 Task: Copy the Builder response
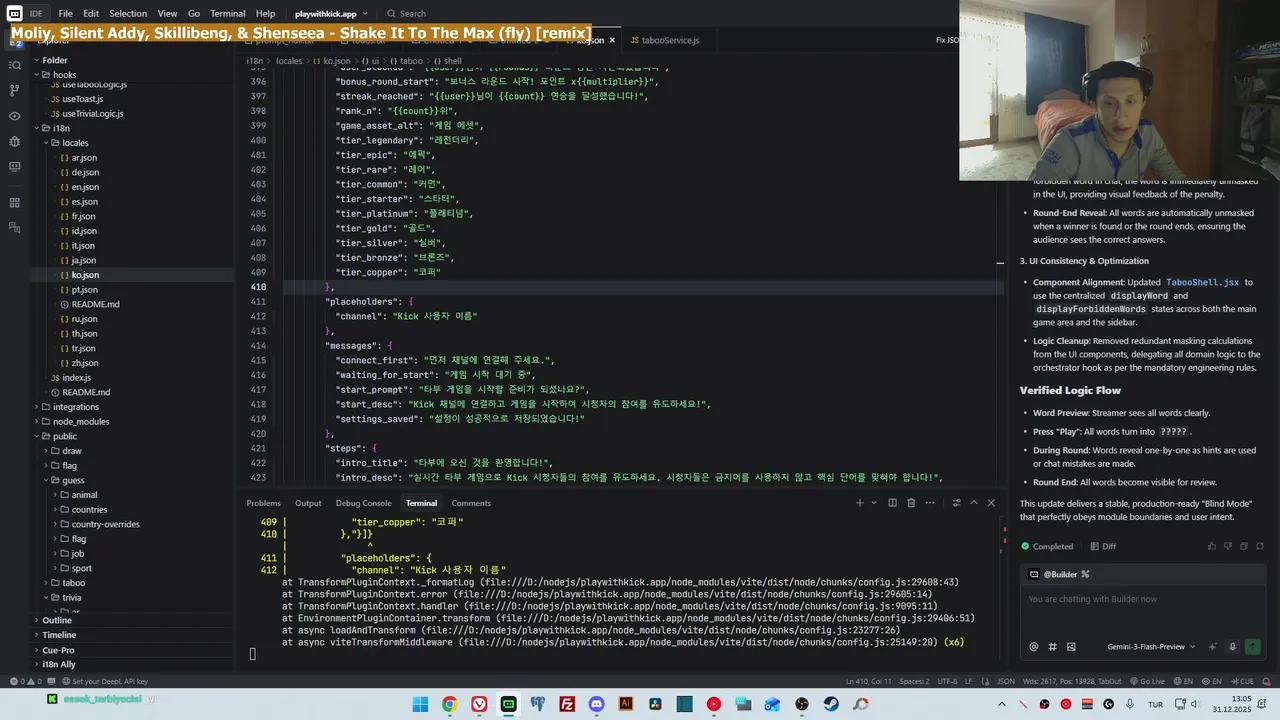coord(1244,546)
